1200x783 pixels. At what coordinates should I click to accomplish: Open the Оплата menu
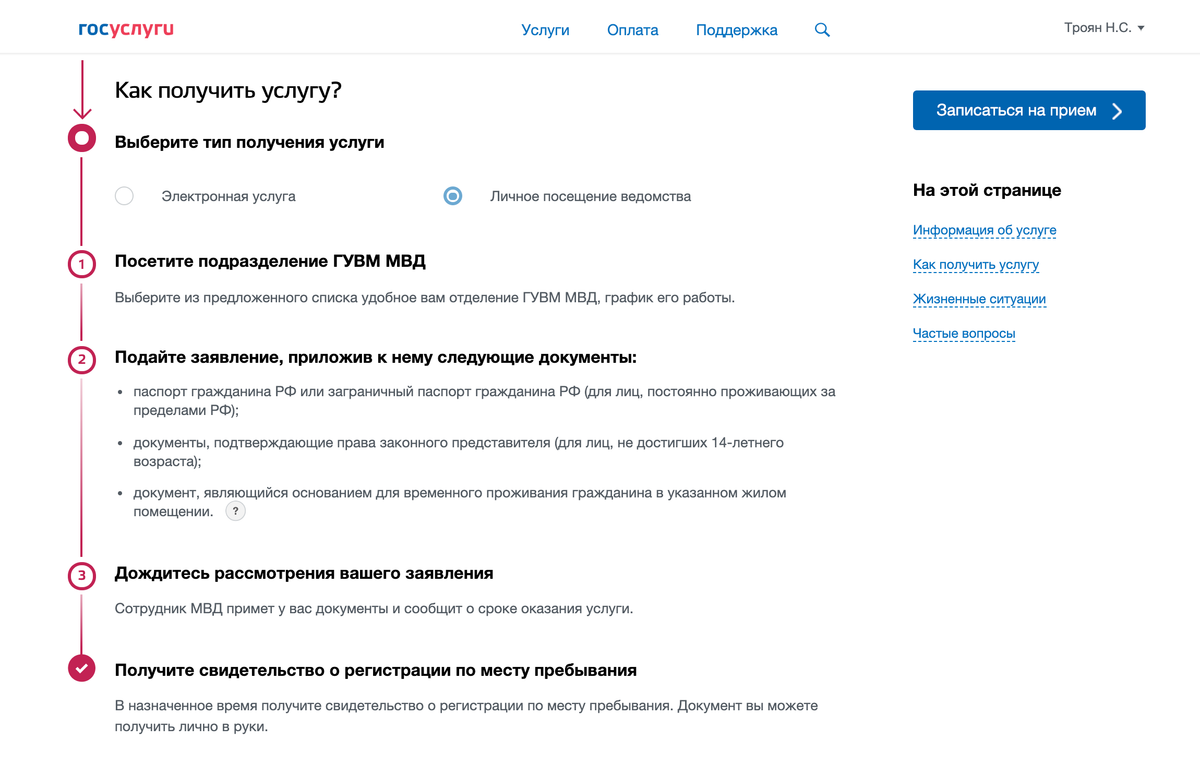[x=632, y=30]
